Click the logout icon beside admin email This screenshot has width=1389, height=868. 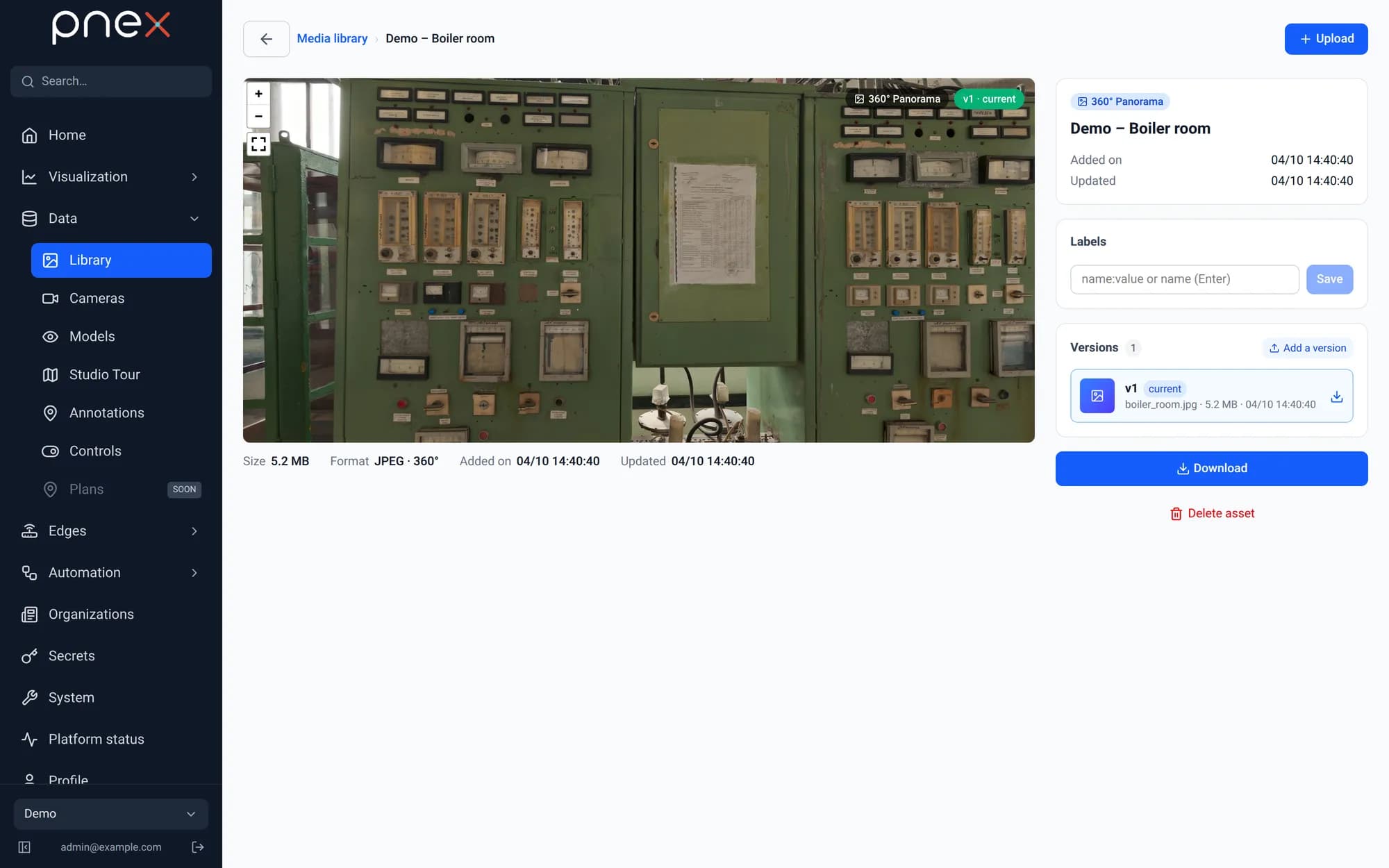coord(197,847)
